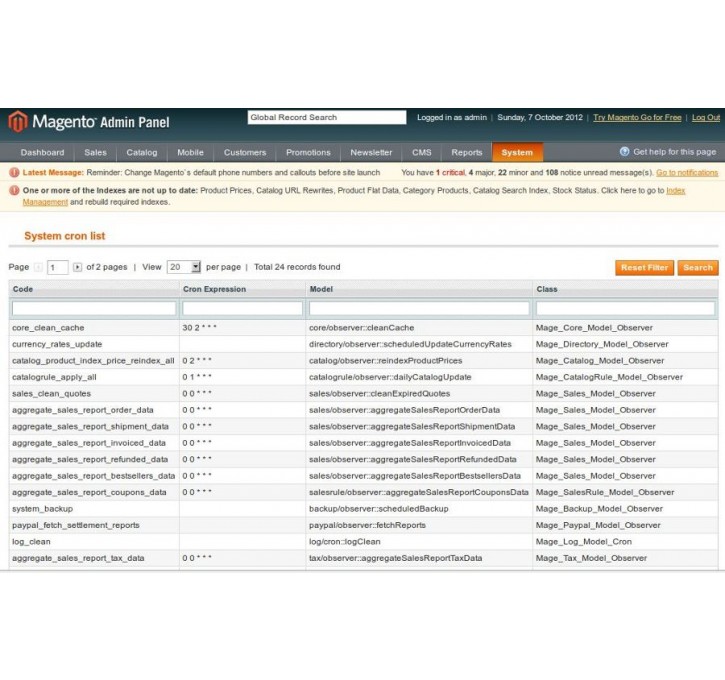Sort by Cron Expression column header
This screenshot has height=680, width=725.
tap(214, 289)
